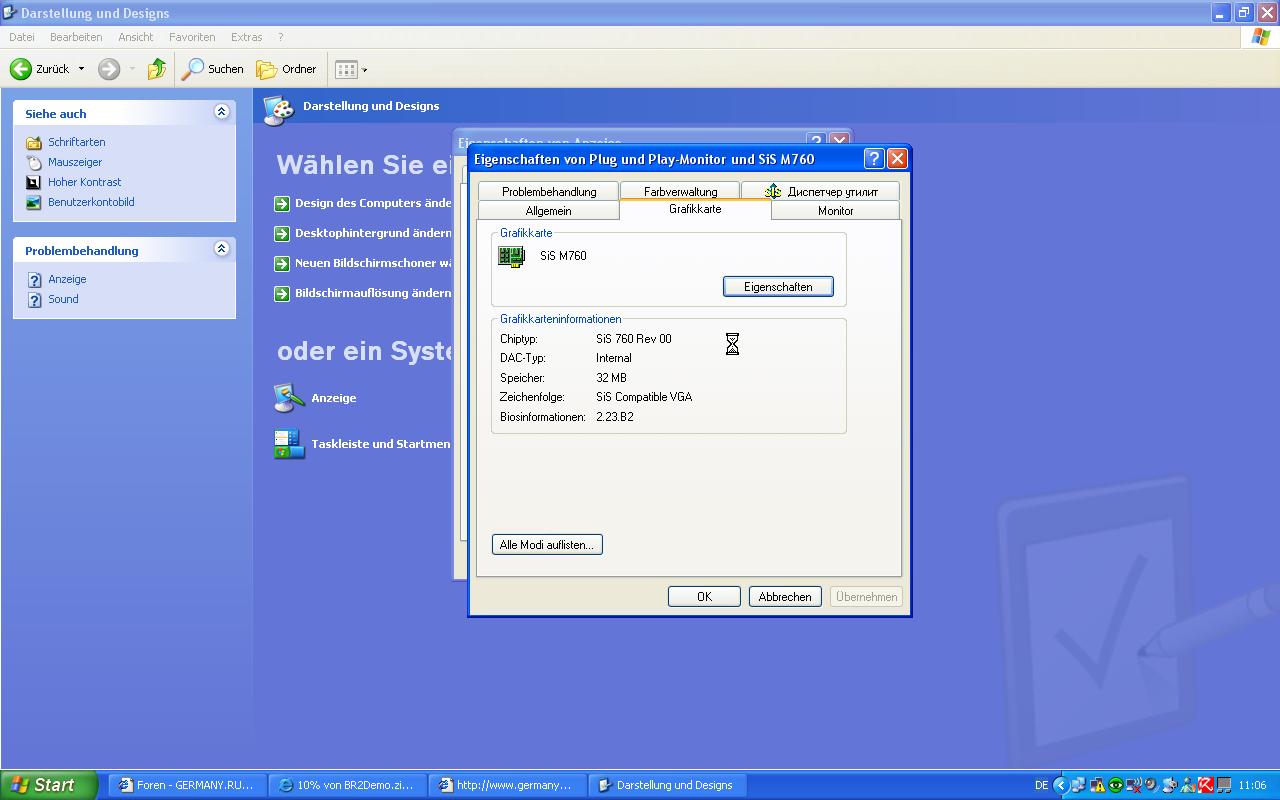Click the green eye tray icon

[x=1115, y=785]
